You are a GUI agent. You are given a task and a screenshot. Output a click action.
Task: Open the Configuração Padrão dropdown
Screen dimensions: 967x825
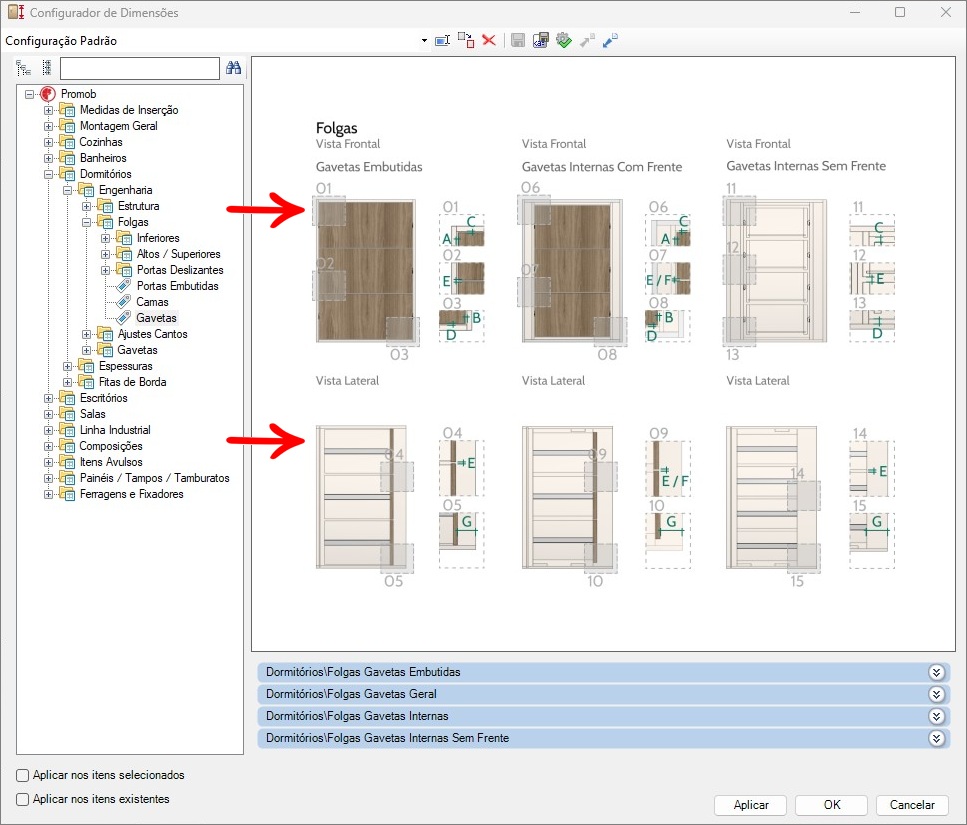[424, 41]
